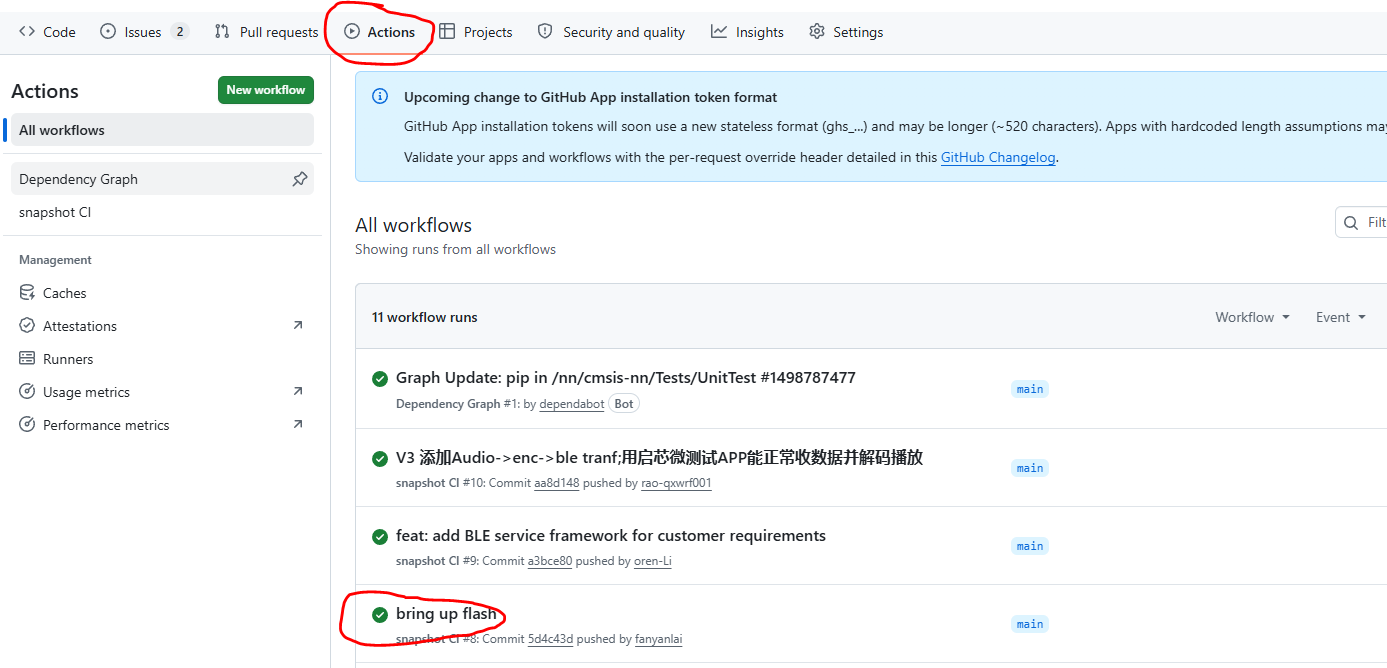Click the Attestations verified icon
1387x668 pixels.
click(27, 326)
